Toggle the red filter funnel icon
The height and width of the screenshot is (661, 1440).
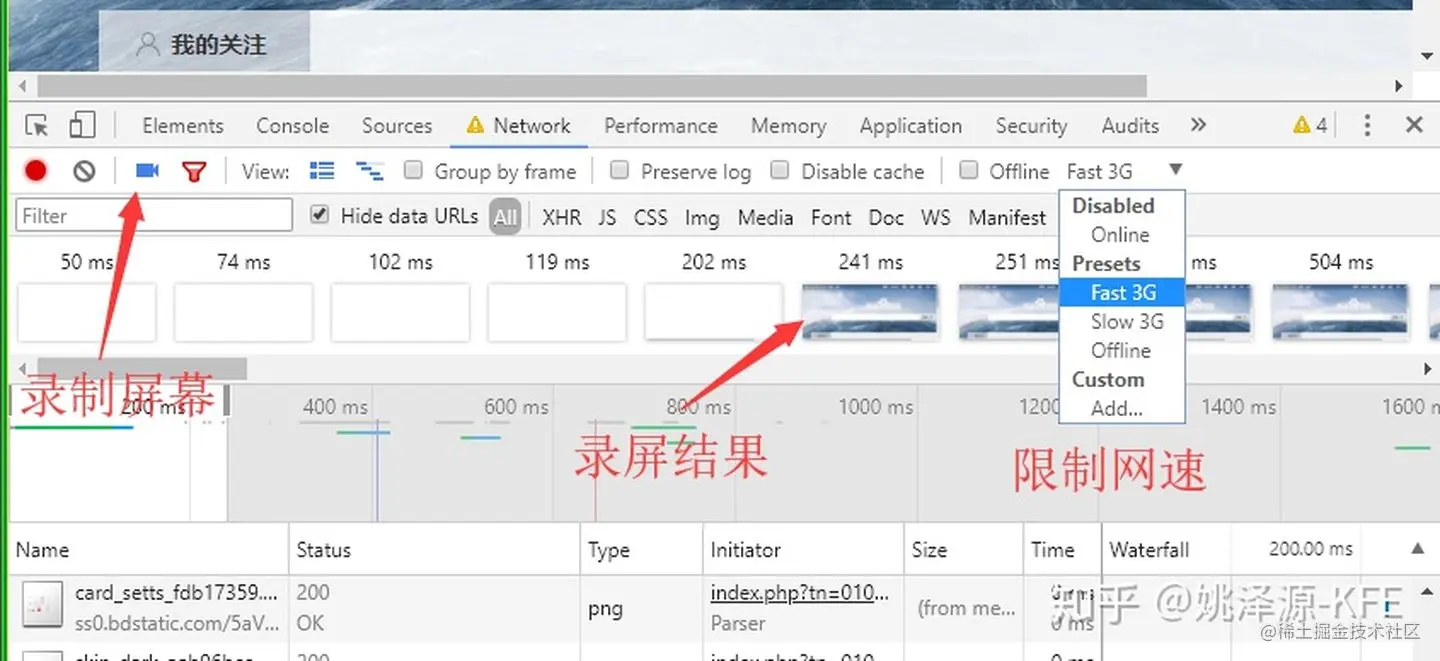coord(194,172)
